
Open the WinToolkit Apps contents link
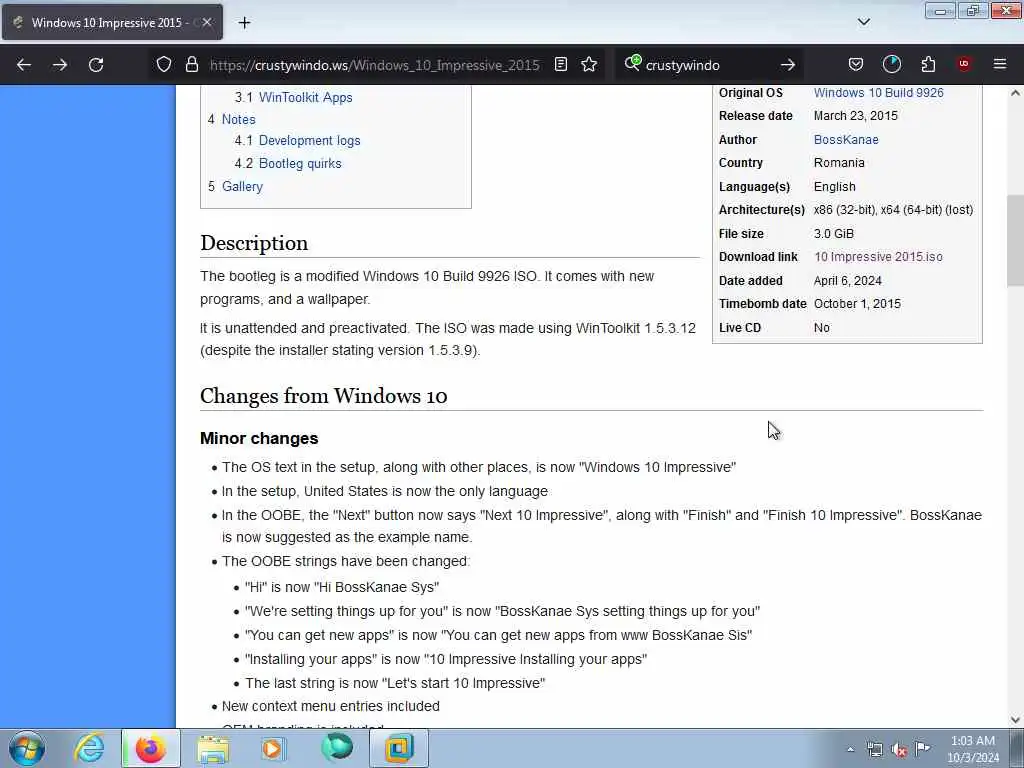point(306,97)
